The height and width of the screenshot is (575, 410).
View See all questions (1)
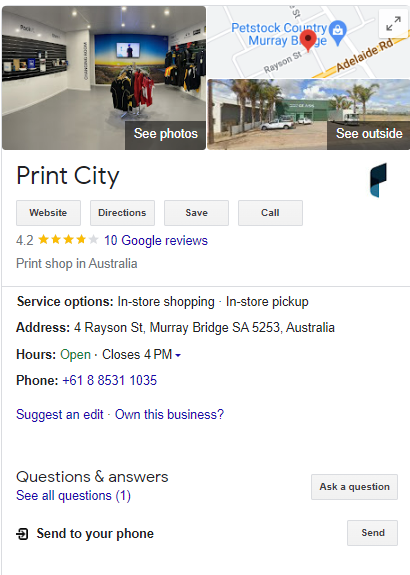tap(73, 496)
